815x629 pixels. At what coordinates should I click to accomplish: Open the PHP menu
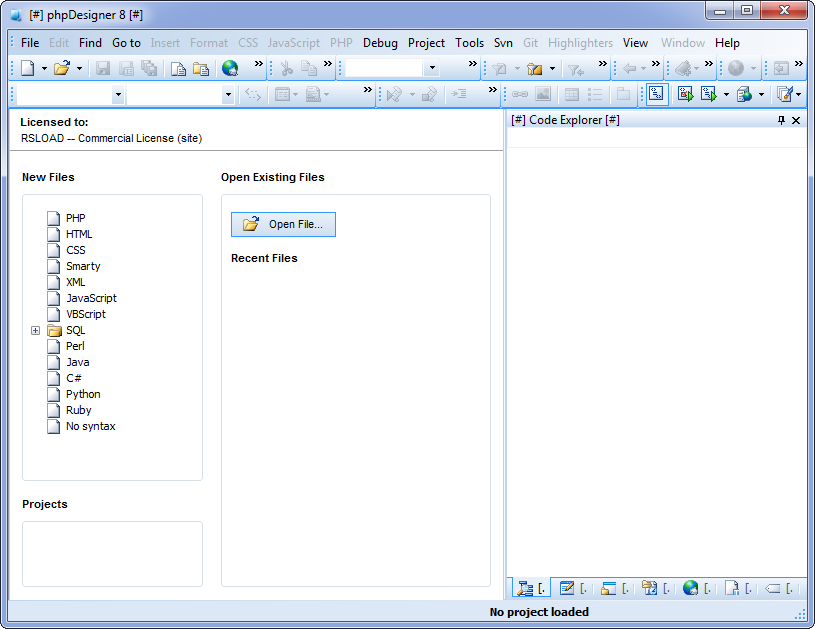341,43
